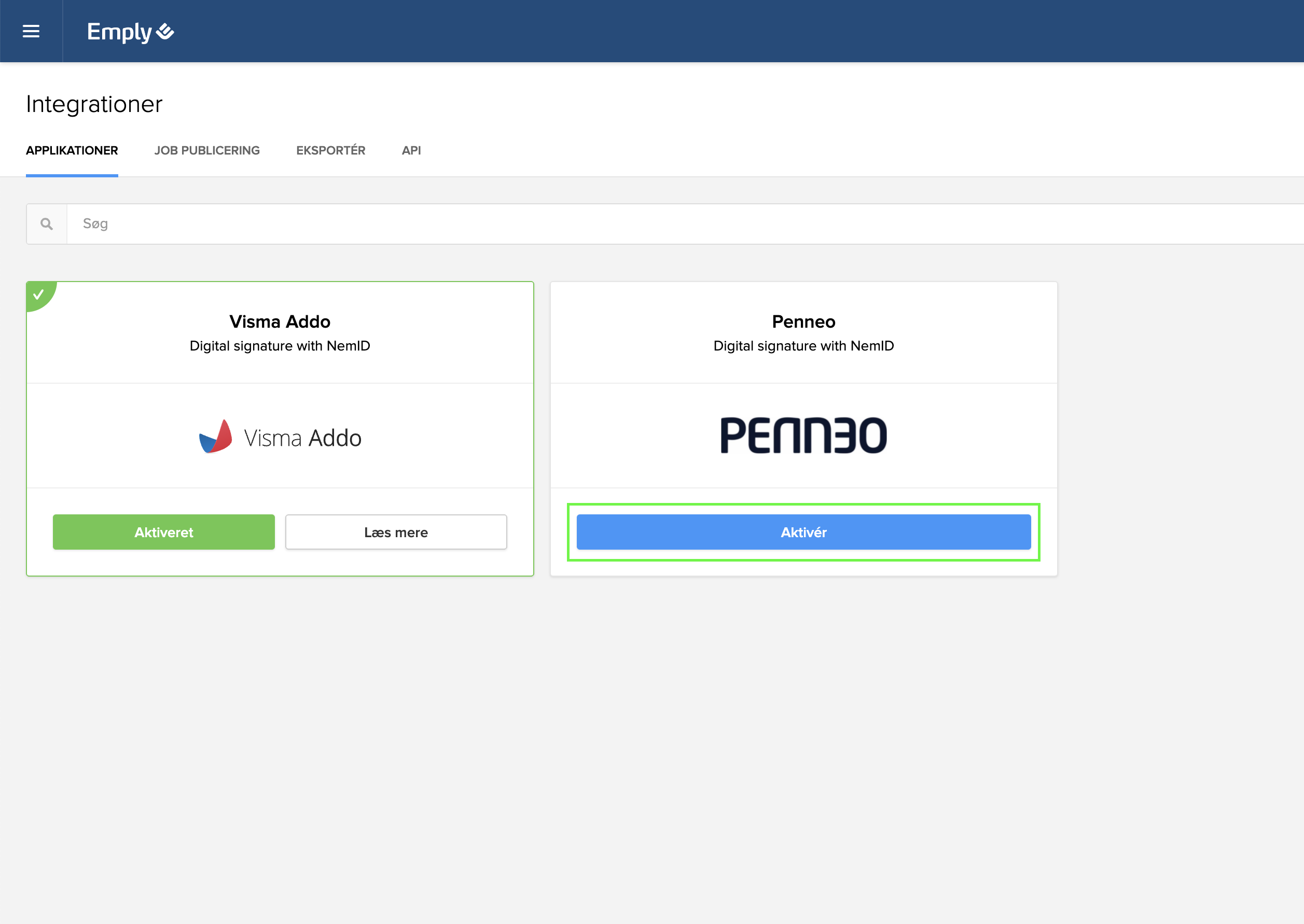This screenshot has width=1304, height=924.
Task: Select the API tab
Action: click(x=411, y=150)
